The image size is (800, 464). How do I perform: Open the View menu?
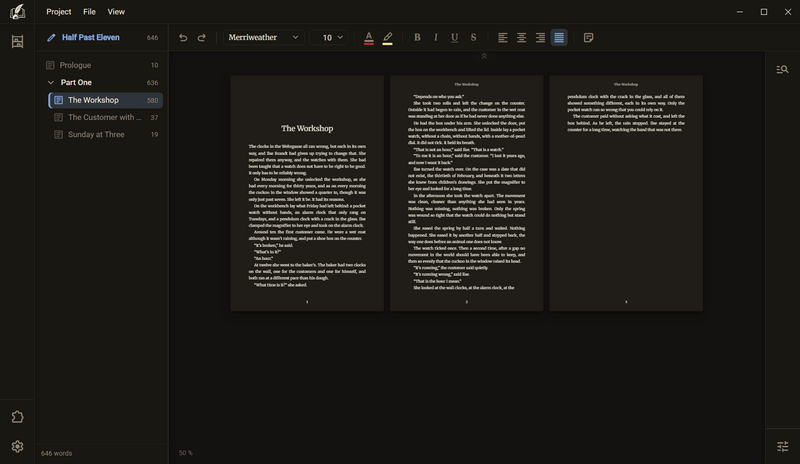(x=116, y=12)
